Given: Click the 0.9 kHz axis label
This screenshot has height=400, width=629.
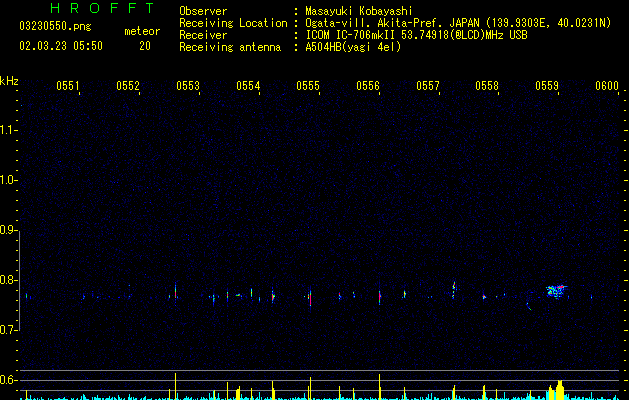Looking at the screenshot, I should coord(8,230).
